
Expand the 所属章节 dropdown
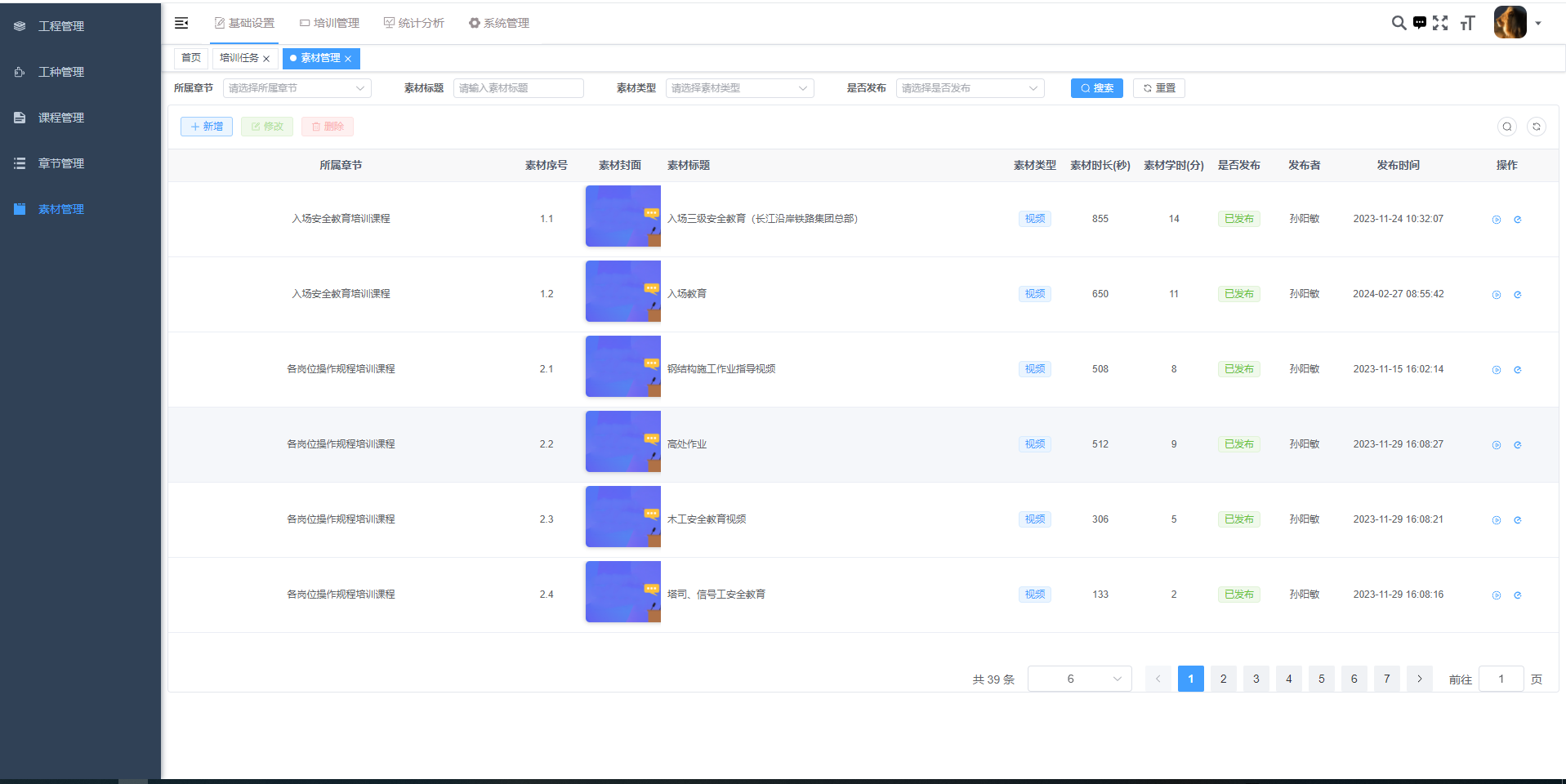tap(297, 88)
